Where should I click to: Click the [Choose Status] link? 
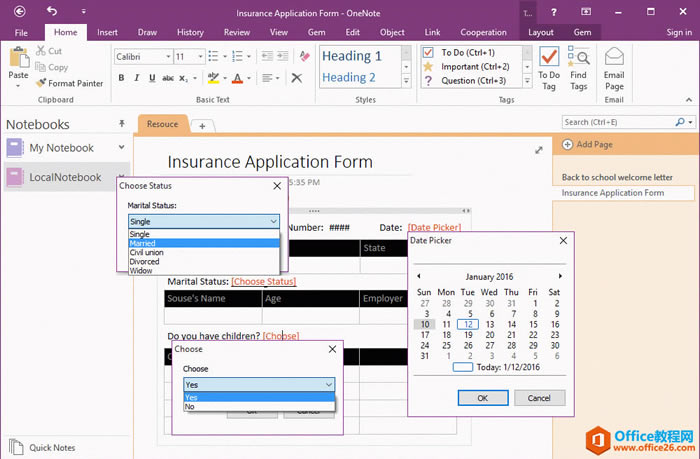263,282
